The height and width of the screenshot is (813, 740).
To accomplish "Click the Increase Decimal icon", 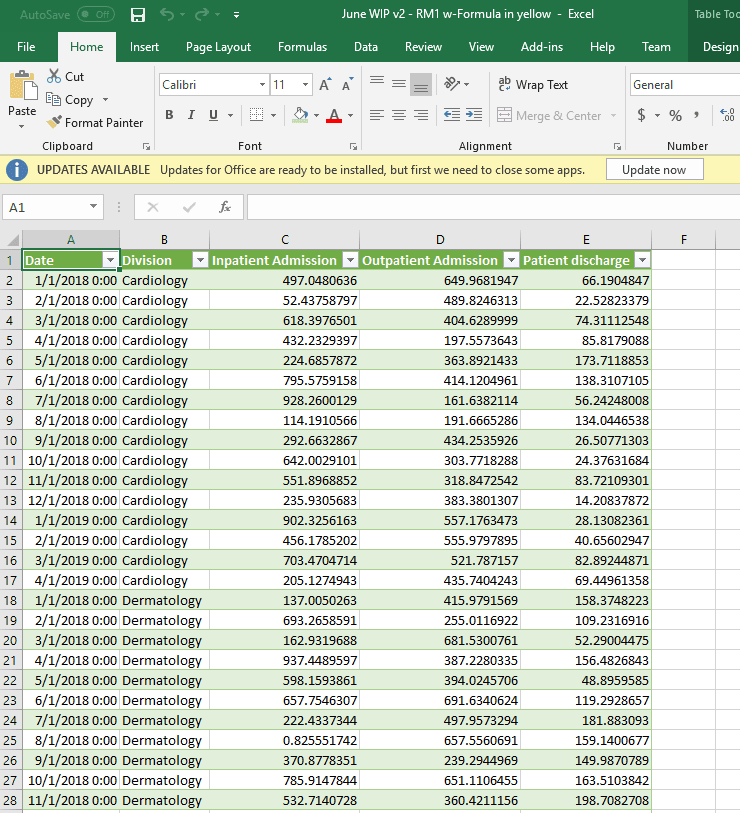I will [727, 115].
